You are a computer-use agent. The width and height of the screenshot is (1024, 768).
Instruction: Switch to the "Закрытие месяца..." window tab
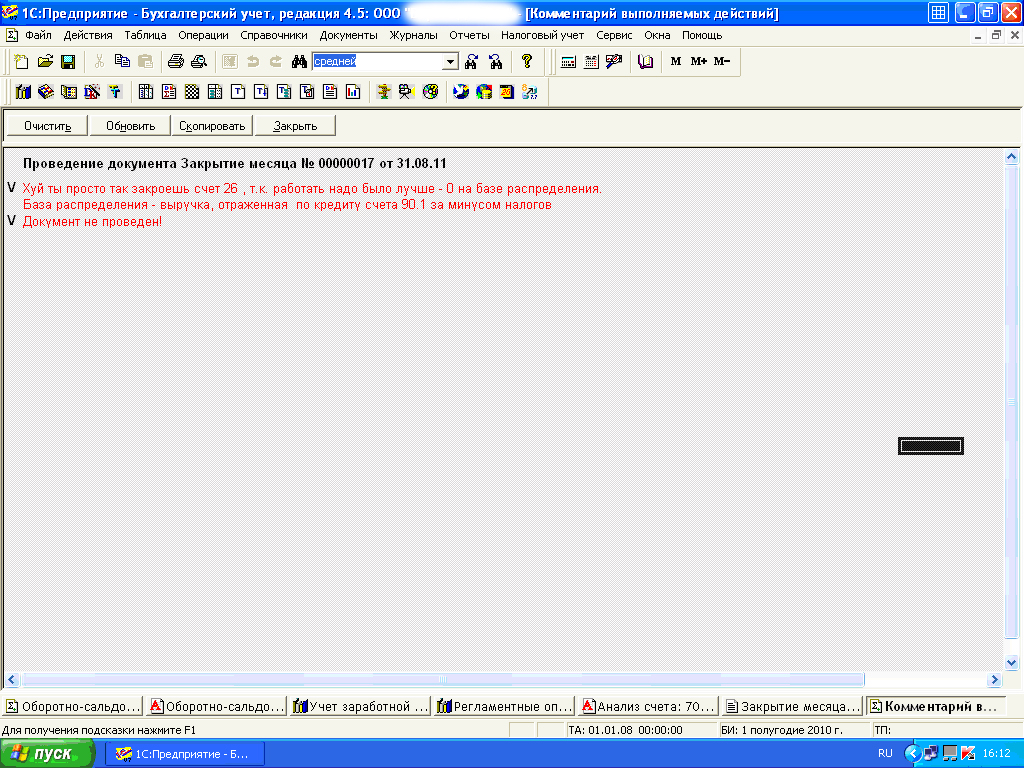click(x=793, y=706)
